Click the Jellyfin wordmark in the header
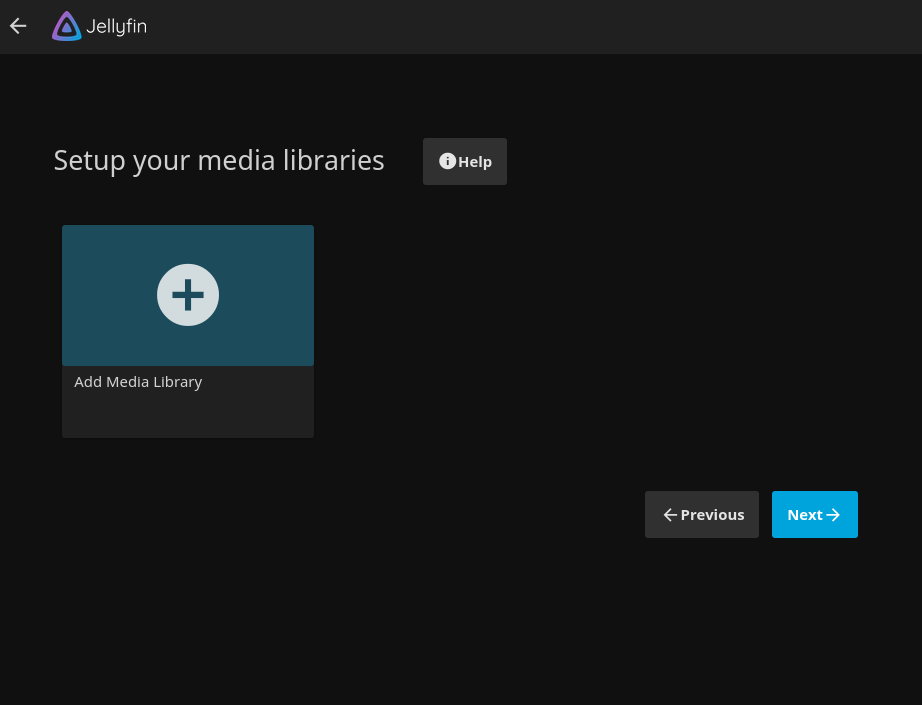The height and width of the screenshot is (705, 922). (x=116, y=26)
